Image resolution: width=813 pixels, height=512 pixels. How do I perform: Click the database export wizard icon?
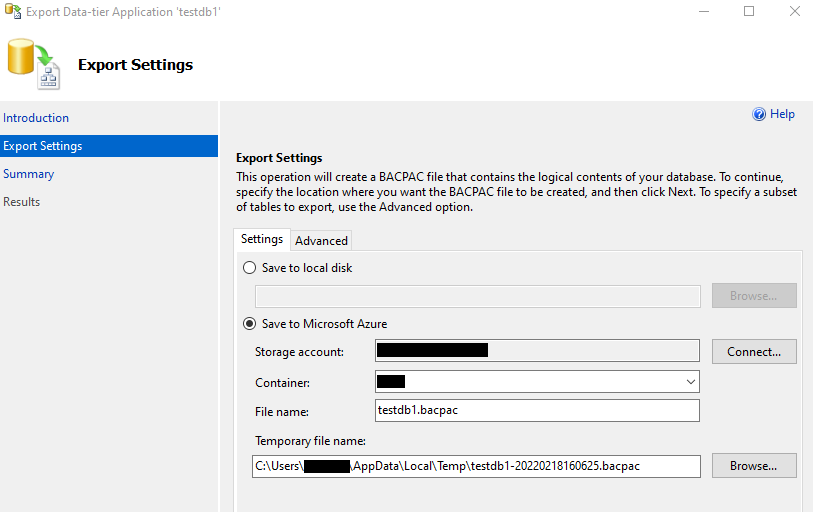[x=33, y=63]
